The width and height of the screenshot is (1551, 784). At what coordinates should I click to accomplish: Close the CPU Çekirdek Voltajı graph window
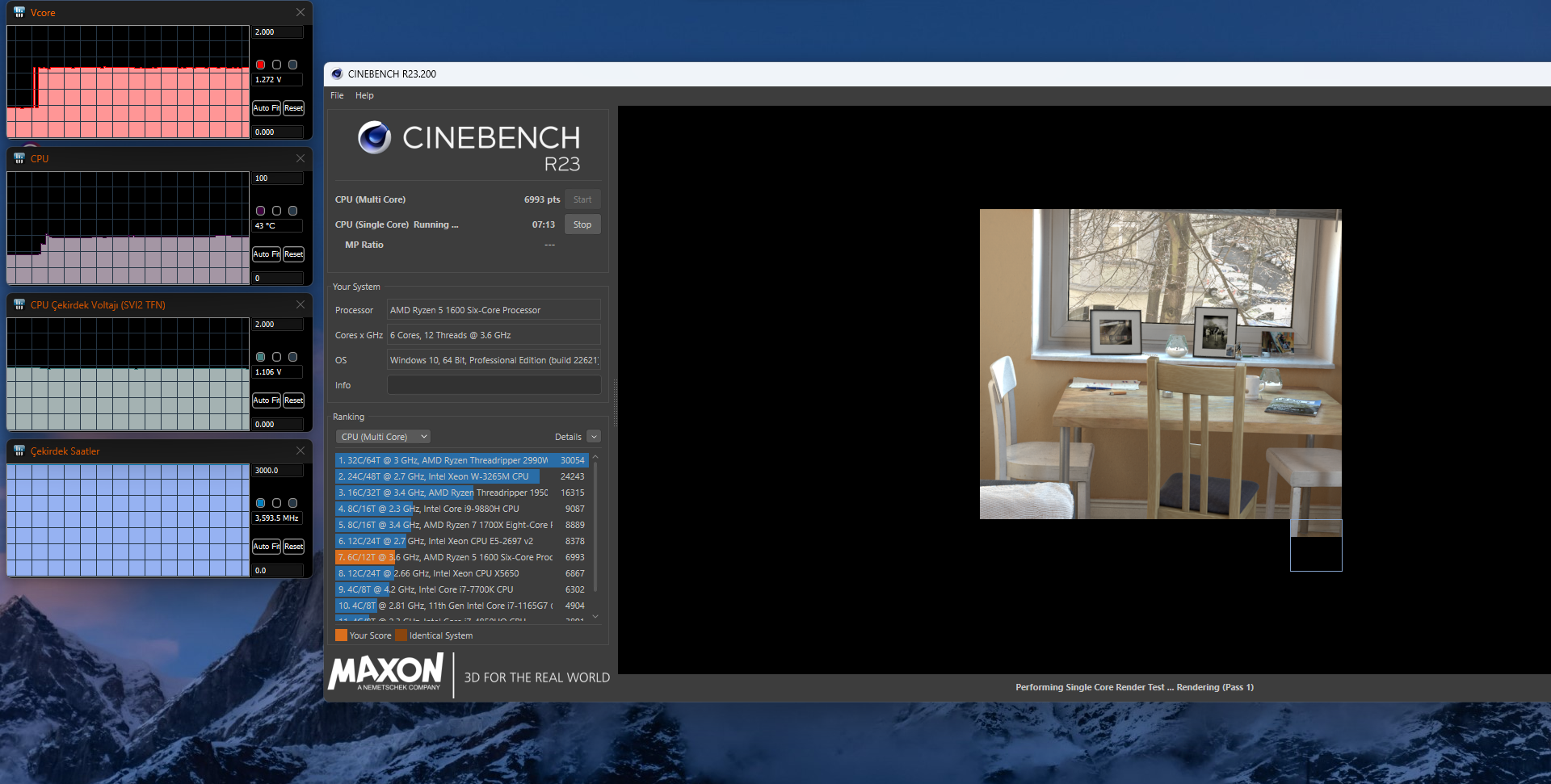click(x=301, y=304)
